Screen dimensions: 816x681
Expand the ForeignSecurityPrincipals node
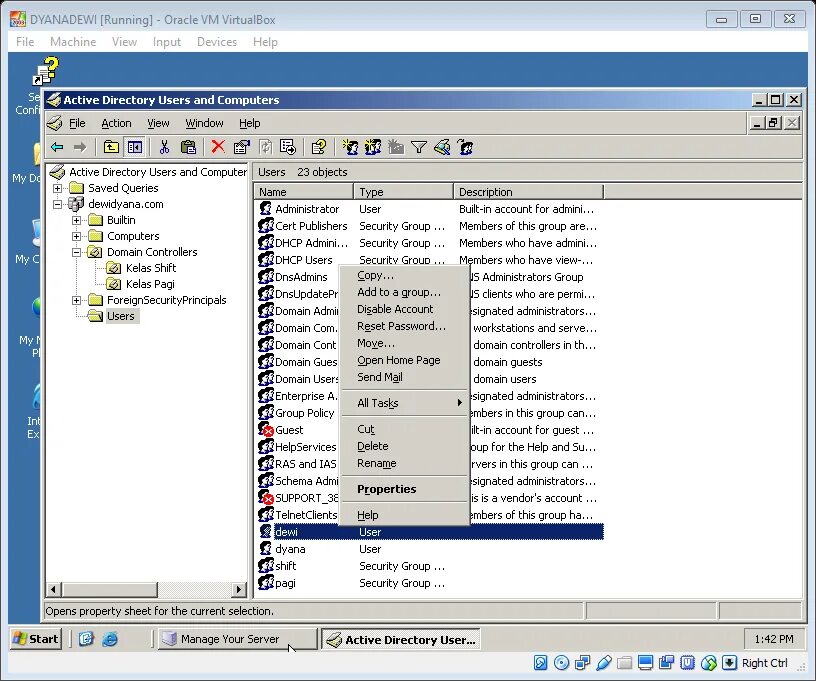click(x=76, y=300)
